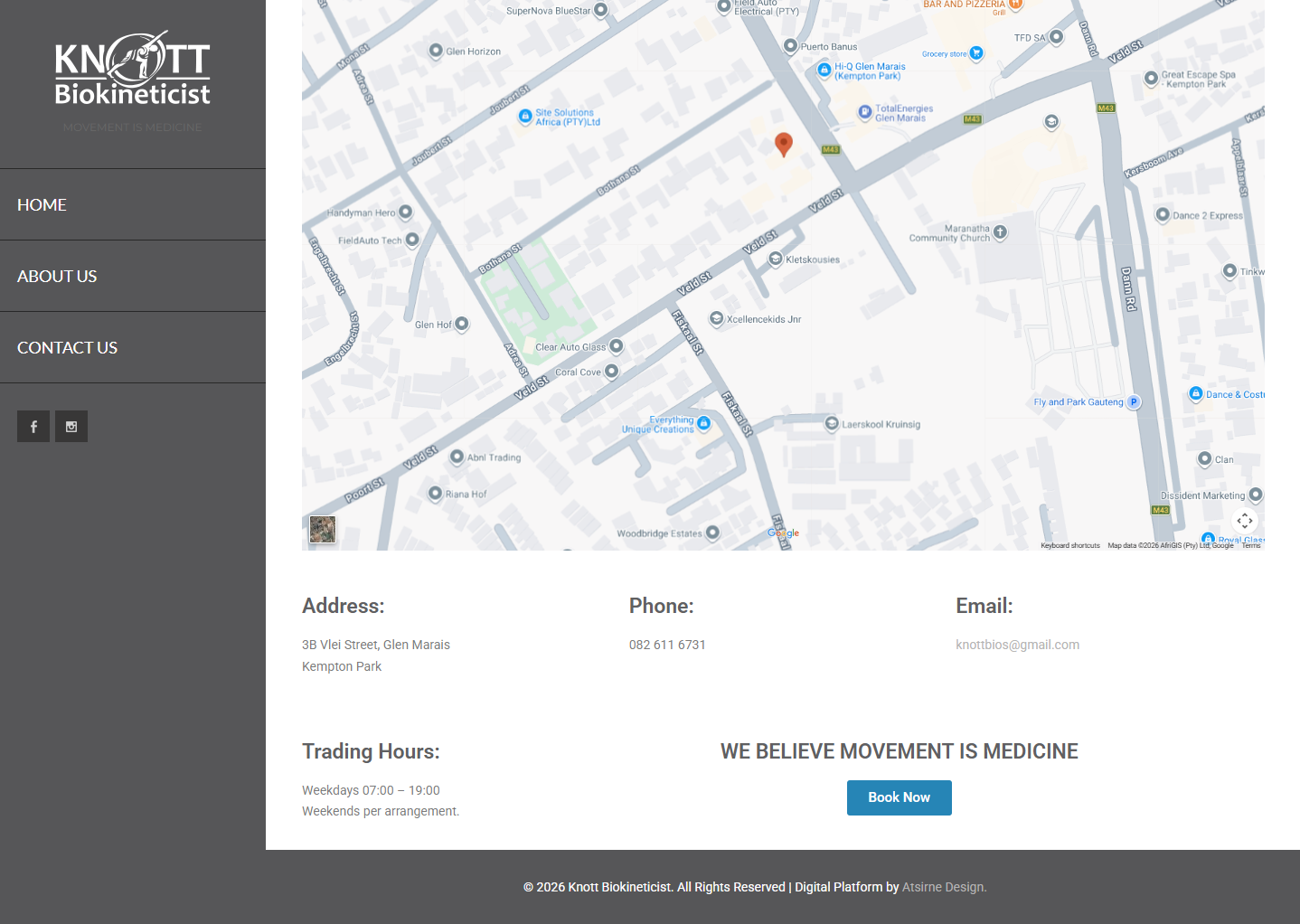Click the red location pin on map
The image size is (1300, 924).
[784, 144]
